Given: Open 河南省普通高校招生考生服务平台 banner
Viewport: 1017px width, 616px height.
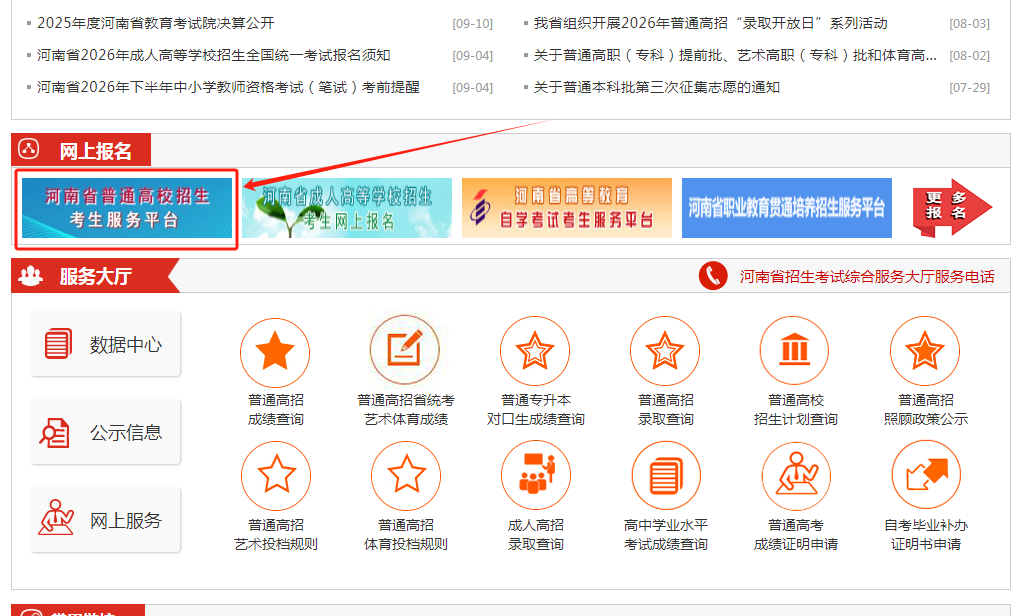Looking at the screenshot, I should pyautogui.click(x=127, y=208).
